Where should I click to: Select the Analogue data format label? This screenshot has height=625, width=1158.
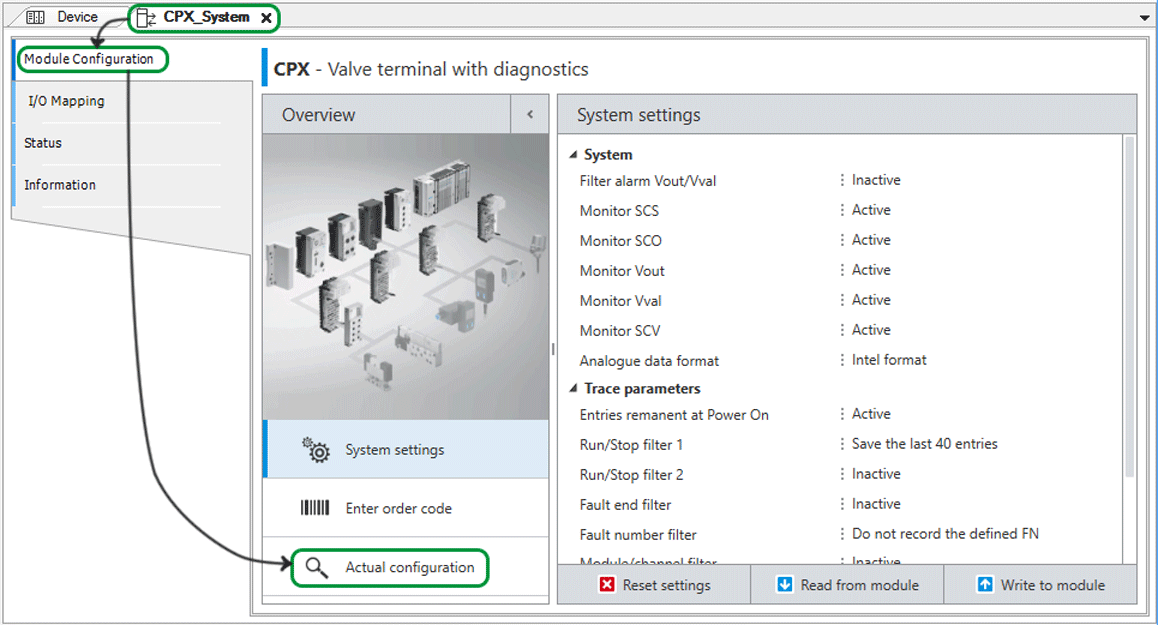click(x=649, y=361)
